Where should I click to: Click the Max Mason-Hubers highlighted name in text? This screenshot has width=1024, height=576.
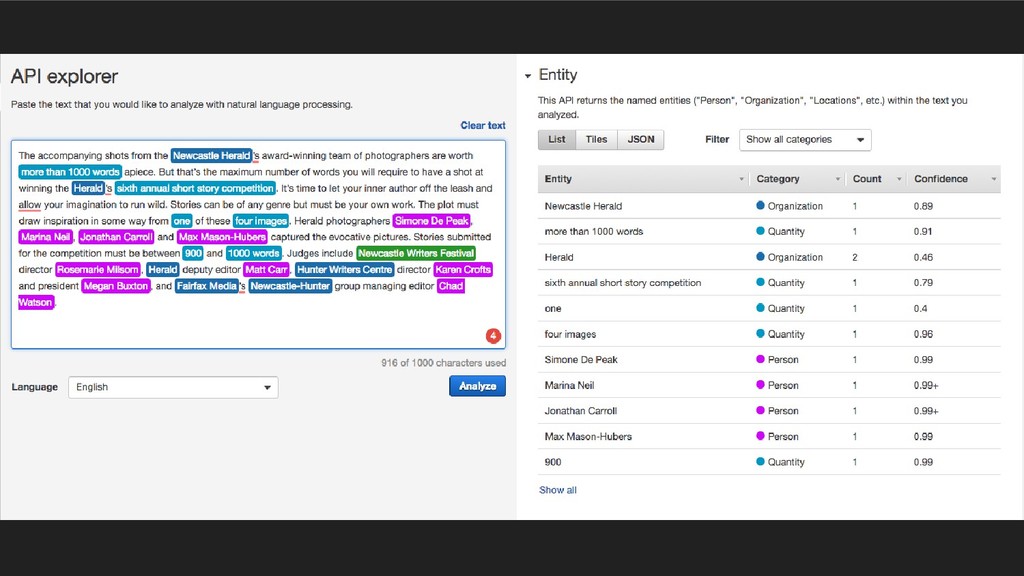(x=222, y=237)
